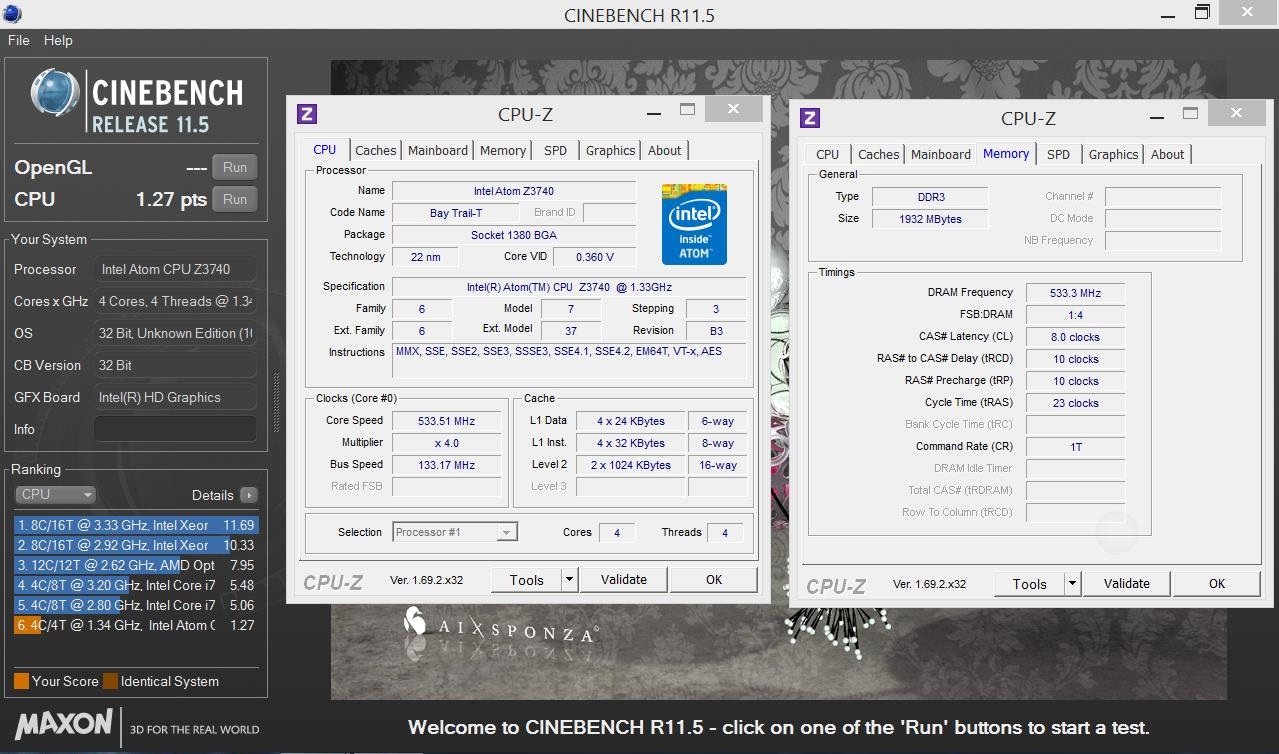Click Tools button in the left CPU-Z window
The width and height of the screenshot is (1279, 754).
click(526, 579)
